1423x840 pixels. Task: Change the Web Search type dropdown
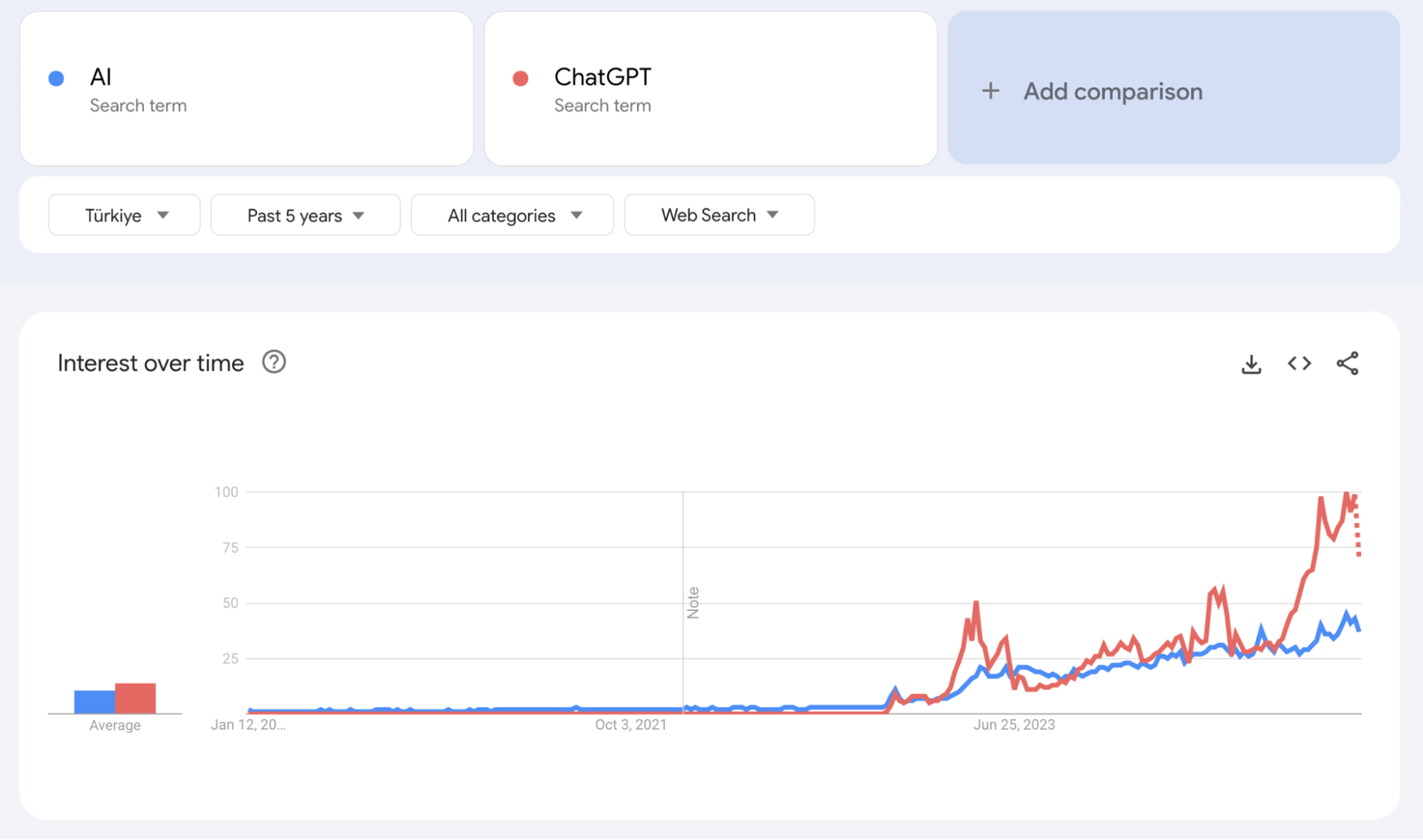(719, 215)
